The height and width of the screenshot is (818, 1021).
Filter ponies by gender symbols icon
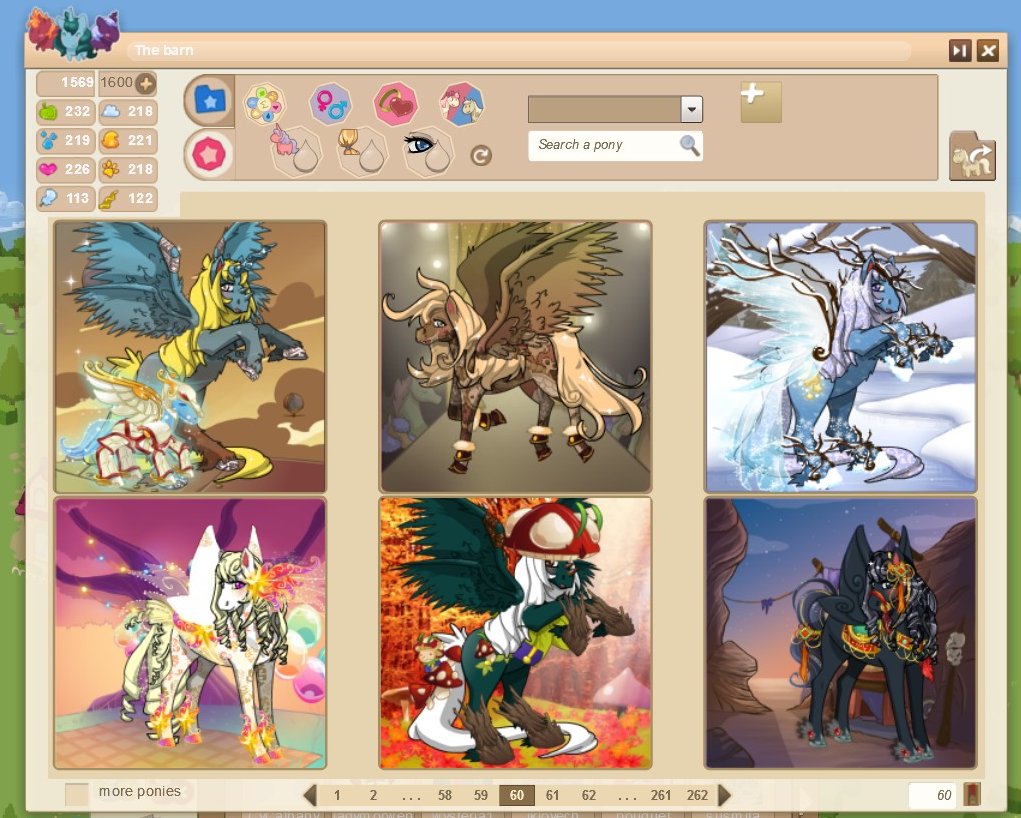(329, 102)
